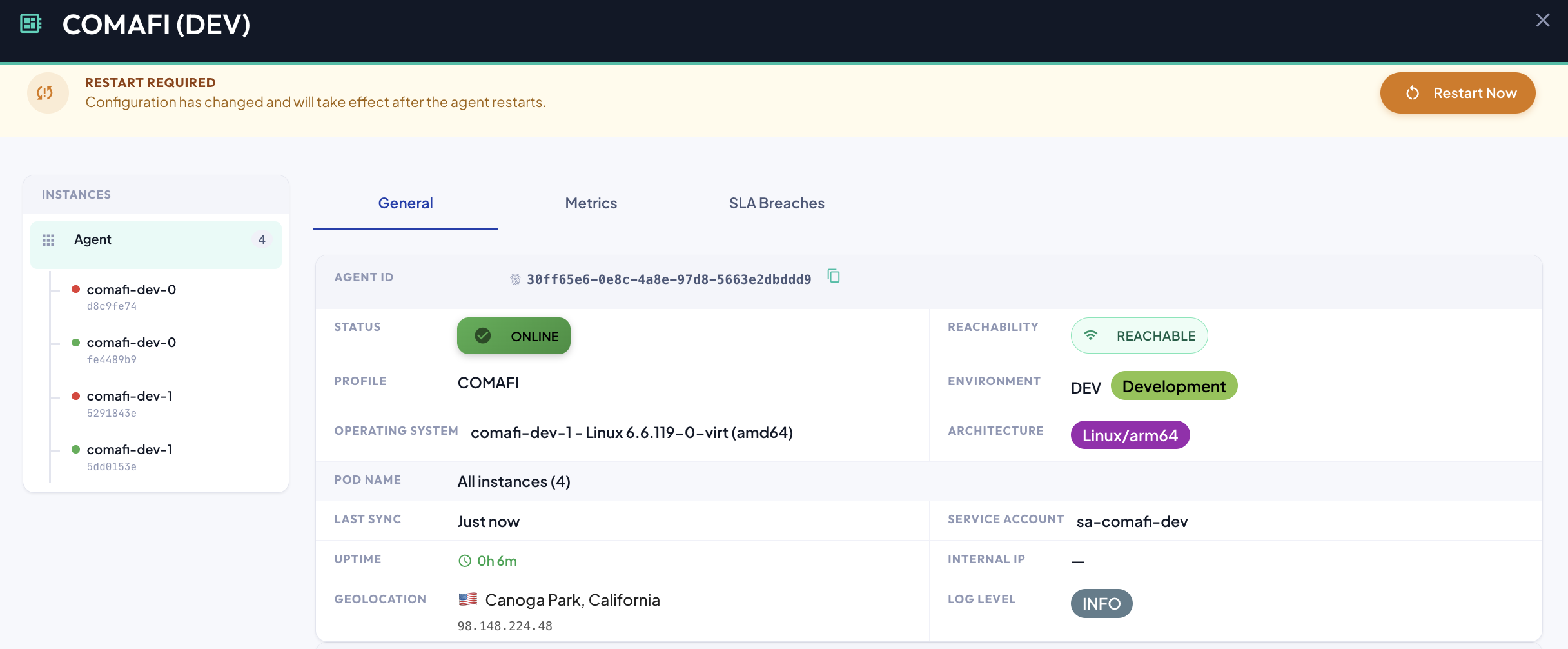This screenshot has width=1568, height=649.
Task: Select instance comafi-dev-0 fe4489b9
Action: click(156, 351)
